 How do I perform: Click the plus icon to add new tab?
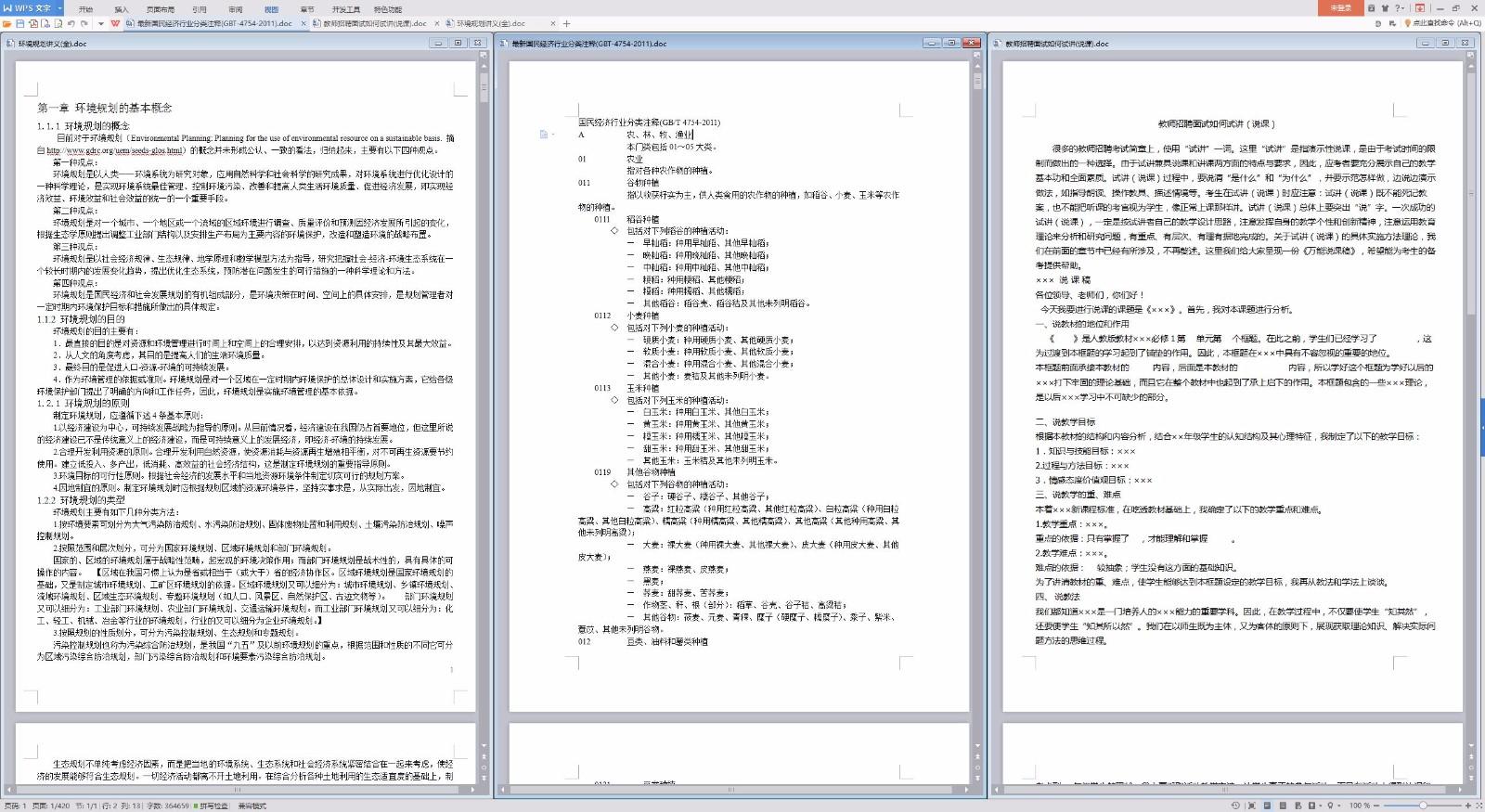[567, 23]
